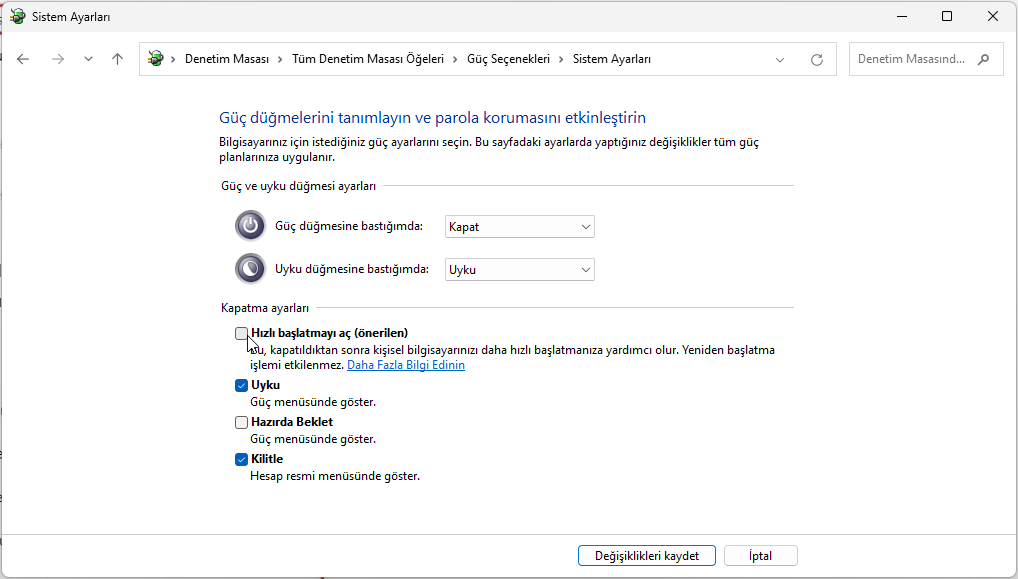This screenshot has height=579, width=1018.
Task: Click the Control Panel icon in address bar
Action: click(x=156, y=59)
